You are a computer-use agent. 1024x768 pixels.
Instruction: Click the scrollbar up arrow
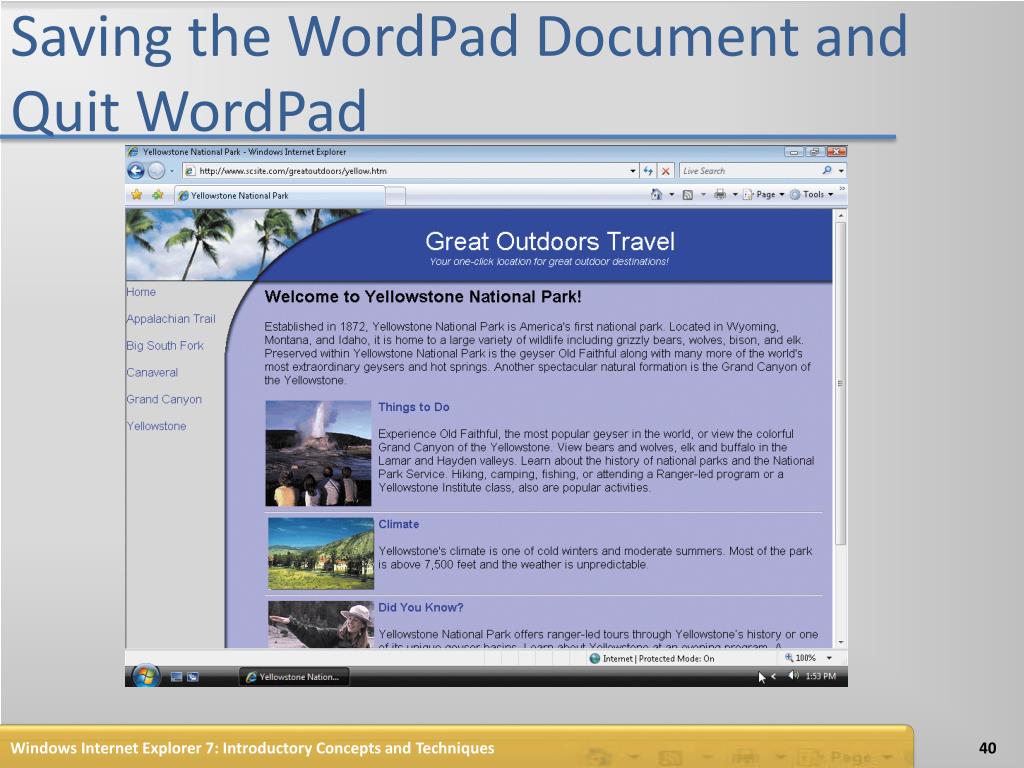coord(840,215)
